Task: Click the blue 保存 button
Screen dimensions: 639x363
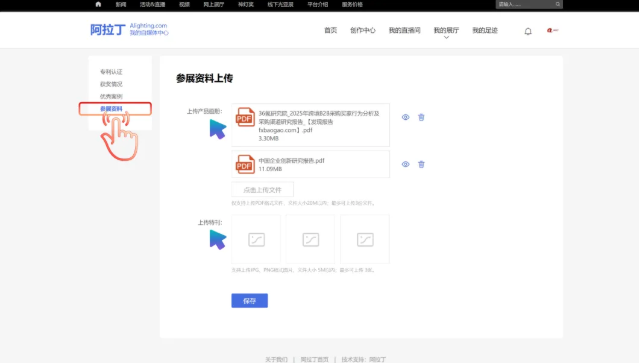Action: point(249,301)
